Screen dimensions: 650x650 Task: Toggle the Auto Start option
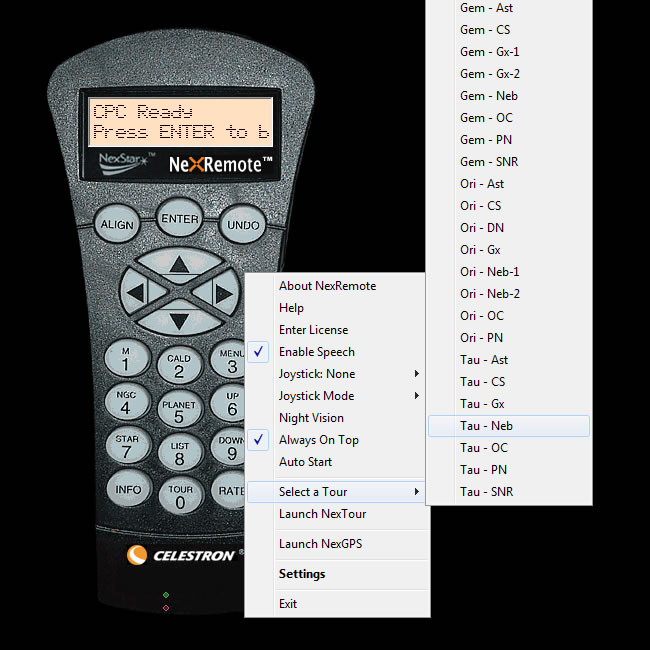click(335, 461)
